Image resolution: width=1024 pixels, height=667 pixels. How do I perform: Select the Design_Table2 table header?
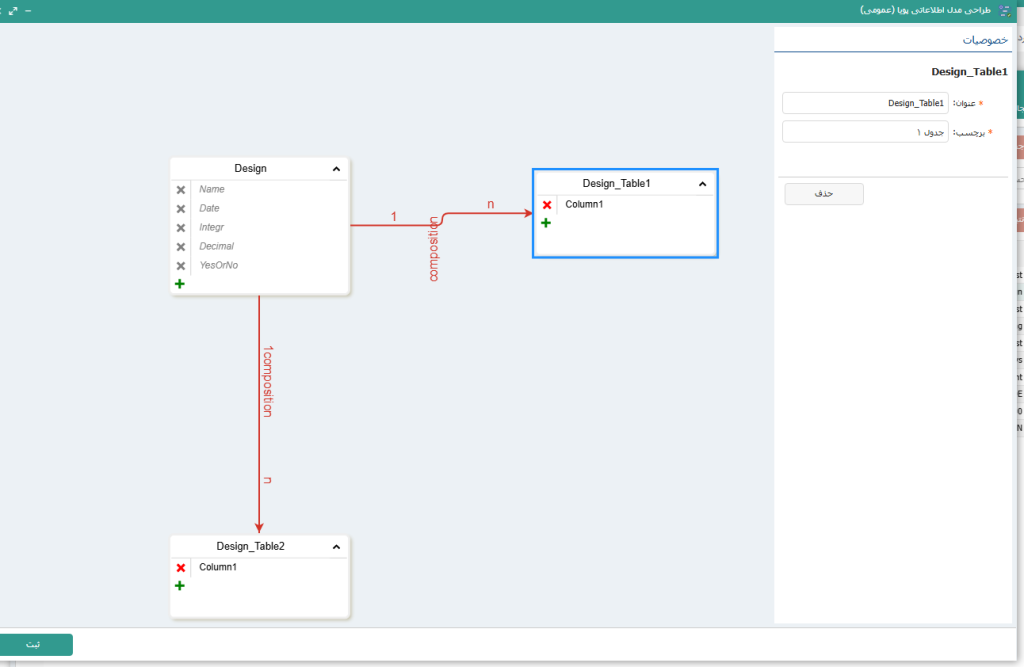[250, 546]
